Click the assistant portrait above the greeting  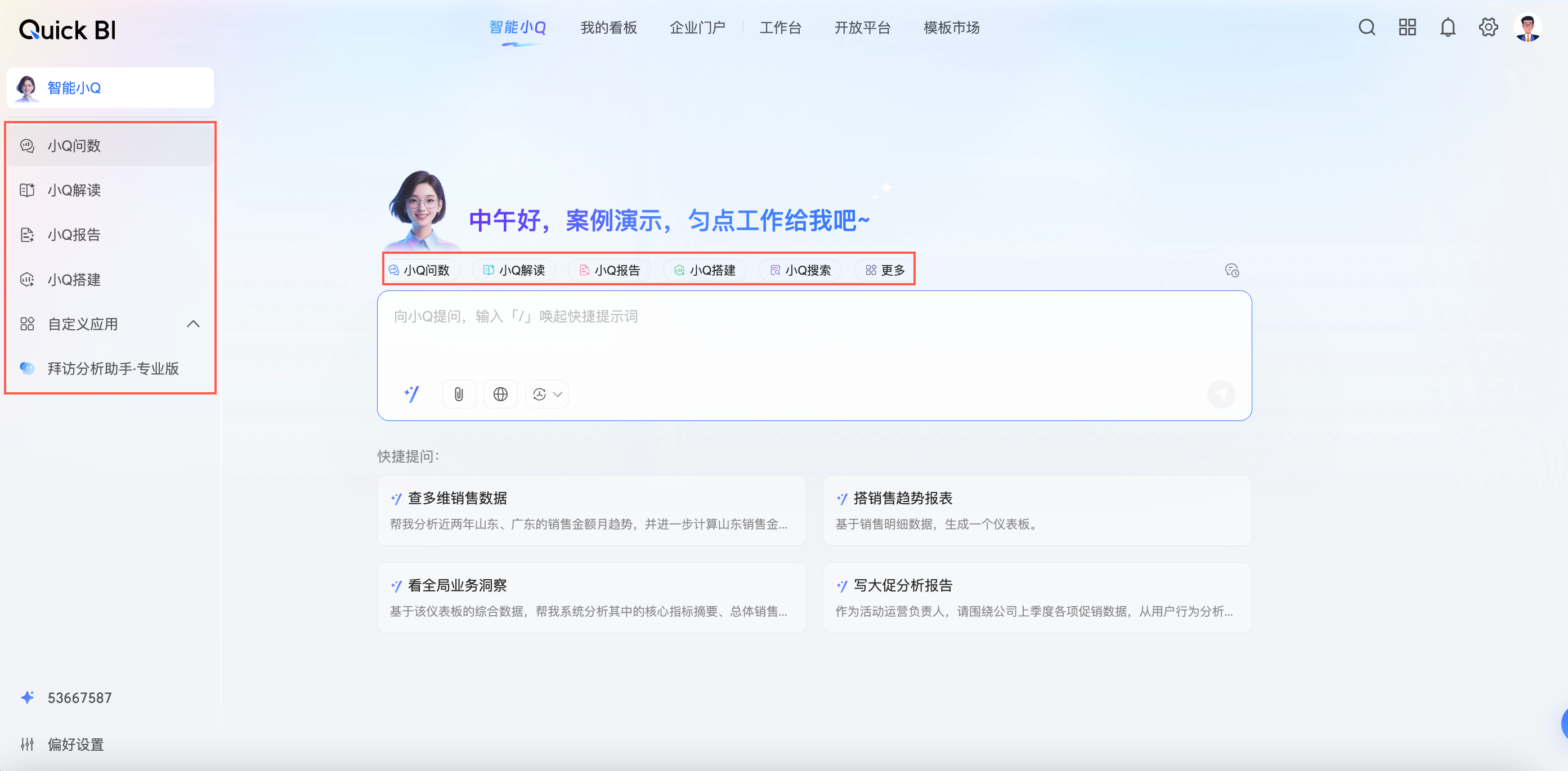[x=420, y=210]
